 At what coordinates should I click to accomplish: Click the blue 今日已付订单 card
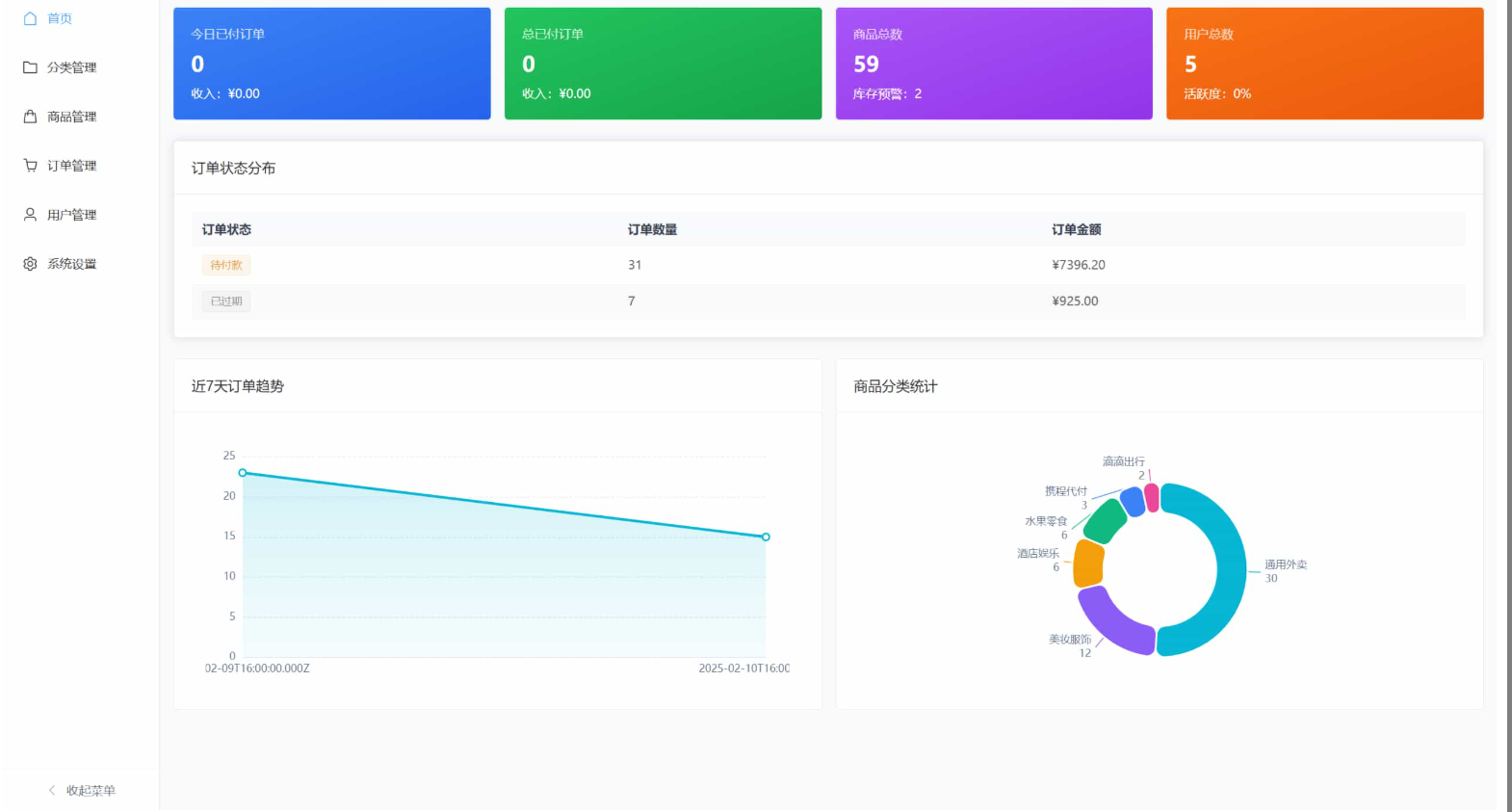(331, 64)
